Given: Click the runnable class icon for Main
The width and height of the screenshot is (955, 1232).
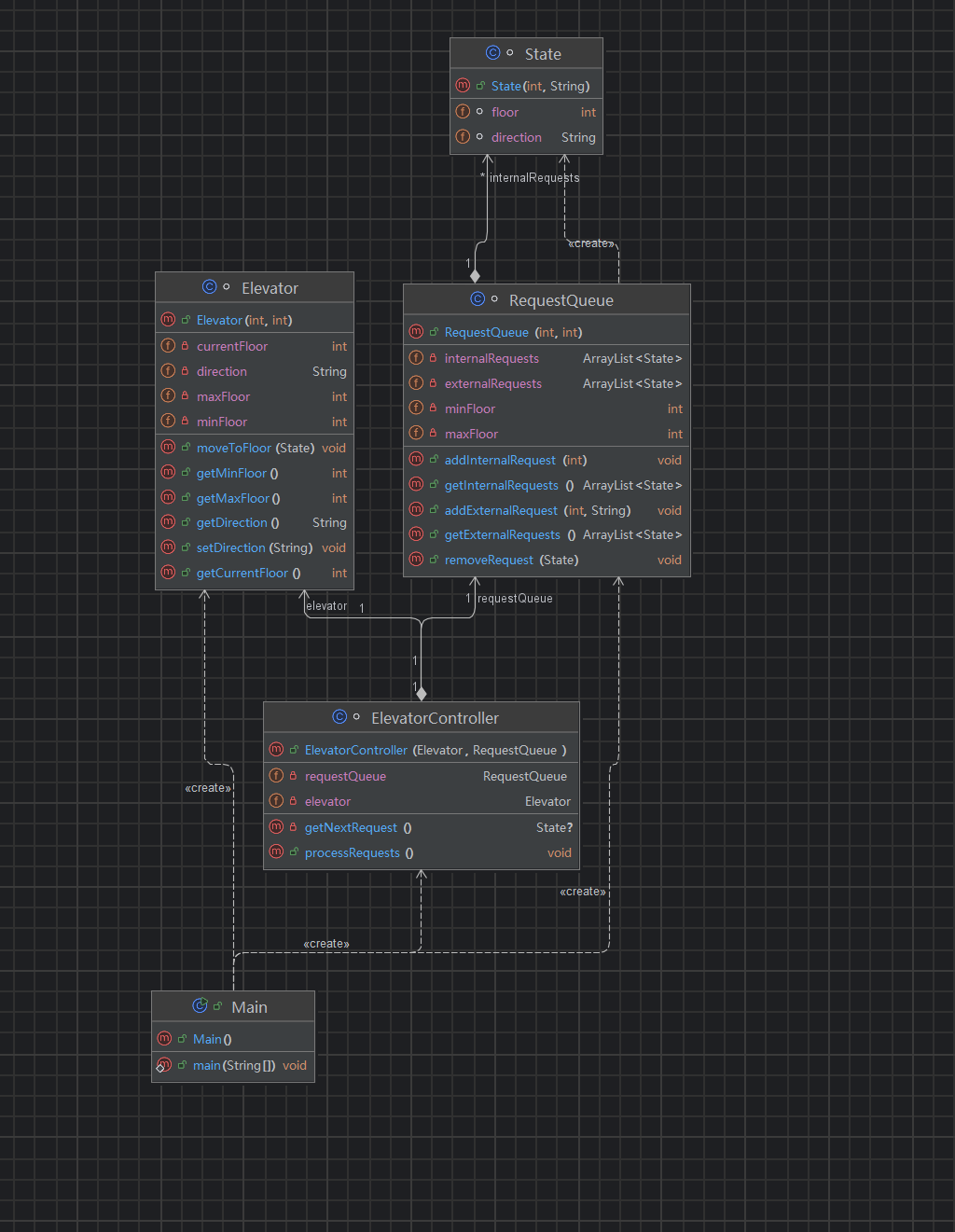Looking at the screenshot, I should 200,1006.
